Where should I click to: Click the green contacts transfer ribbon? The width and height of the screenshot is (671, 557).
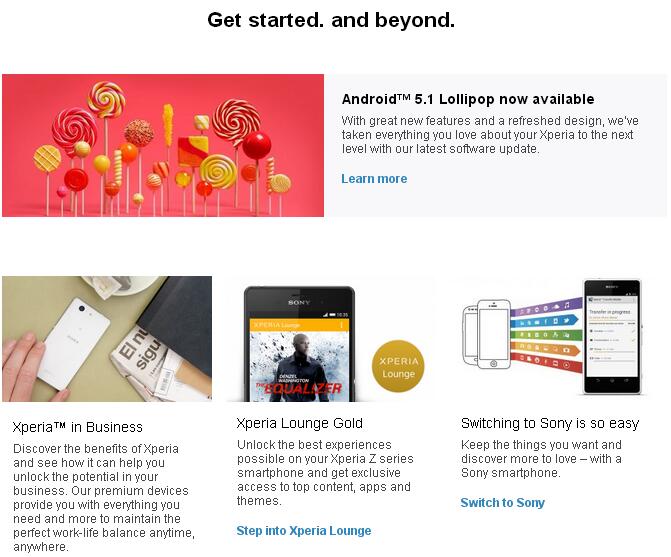(546, 335)
